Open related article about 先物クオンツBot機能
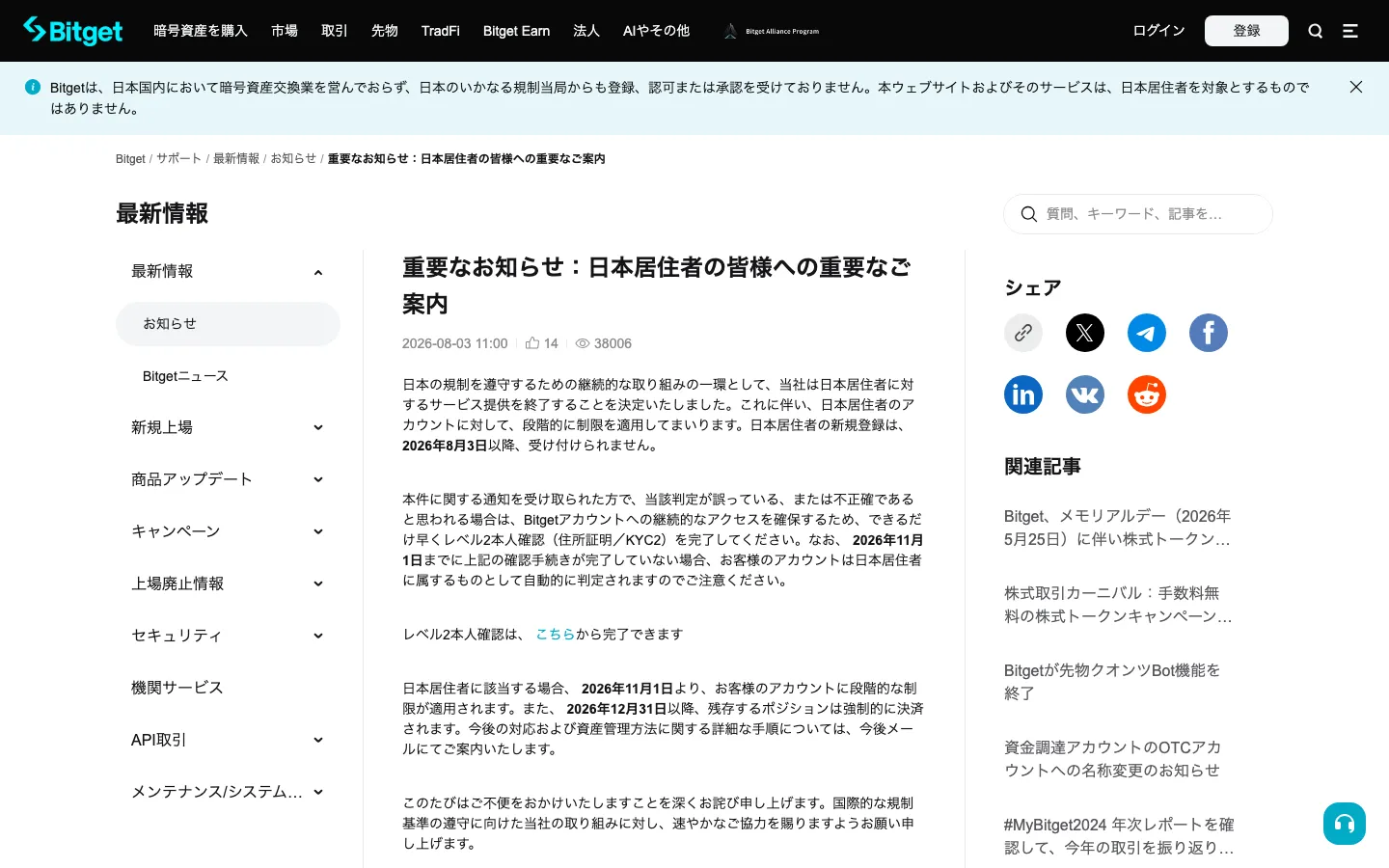The height and width of the screenshot is (868, 1389). [x=1112, y=682]
